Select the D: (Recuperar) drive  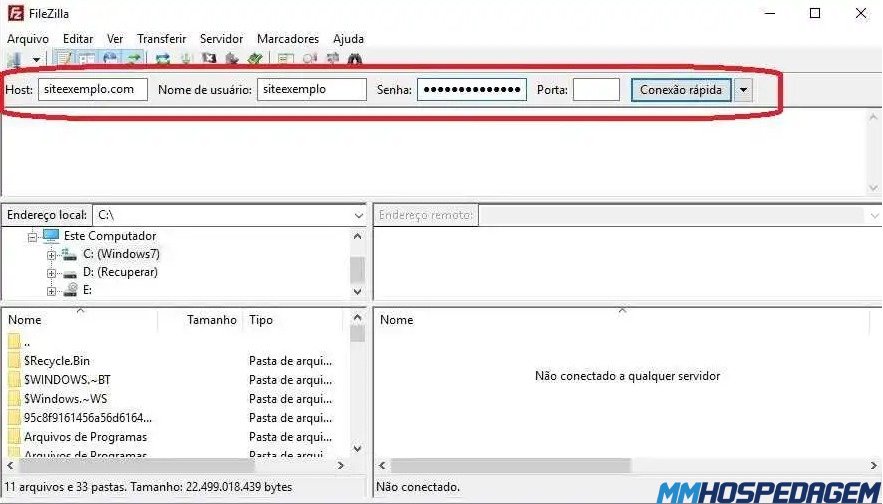tap(120, 272)
